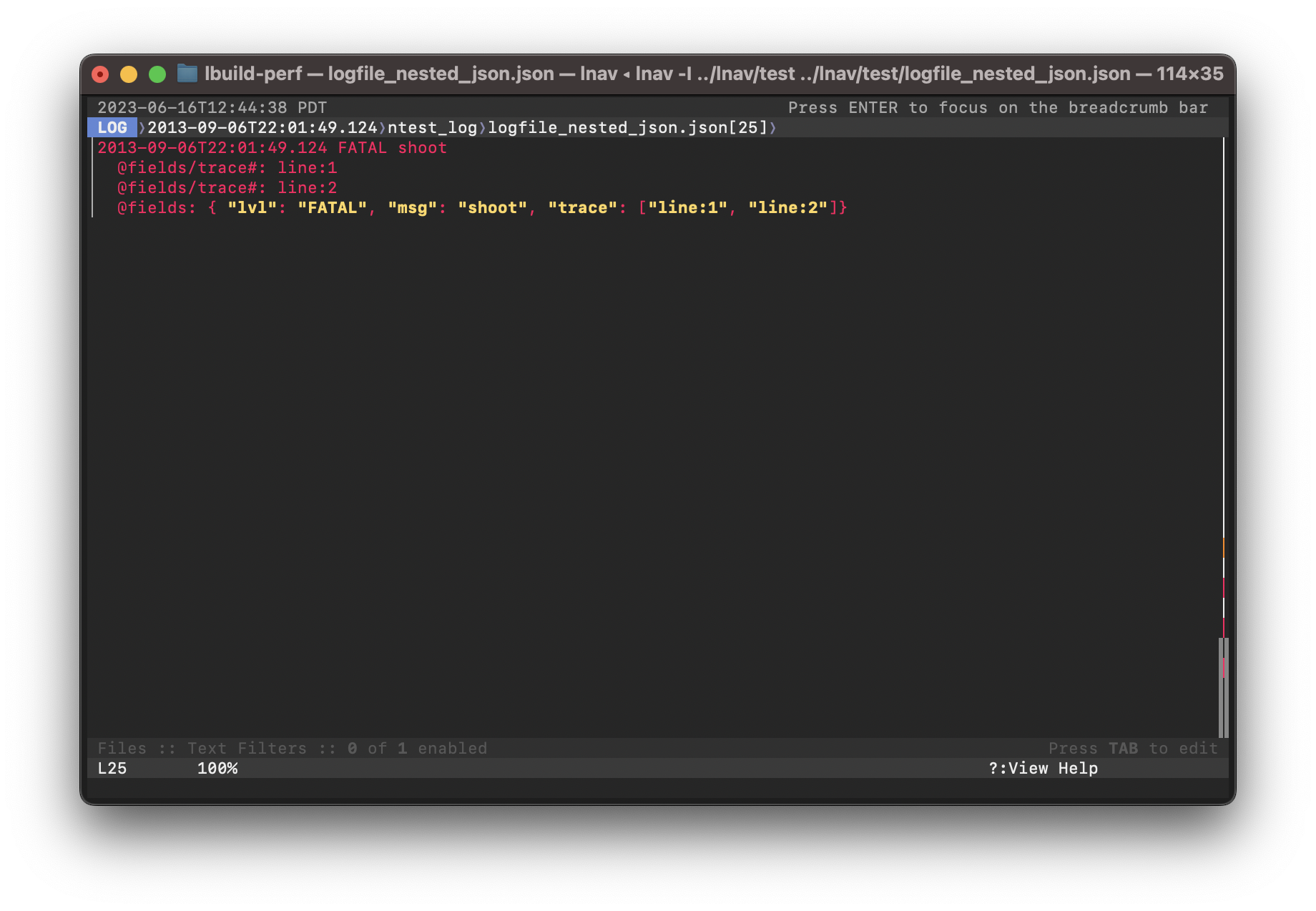The image size is (1316, 911).
Task: Click the 0 of 1 enabled filter status
Action: [417, 749]
